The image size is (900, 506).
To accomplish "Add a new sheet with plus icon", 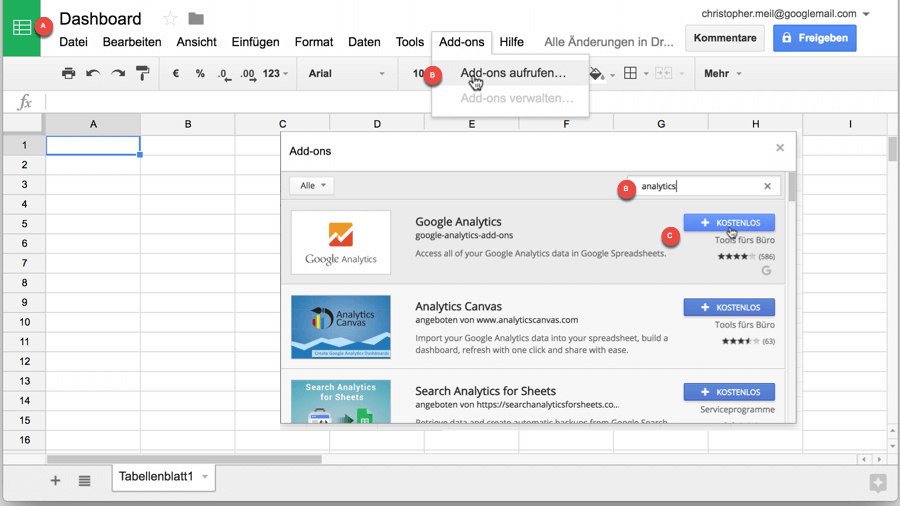I will pyautogui.click(x=55, y=480).
